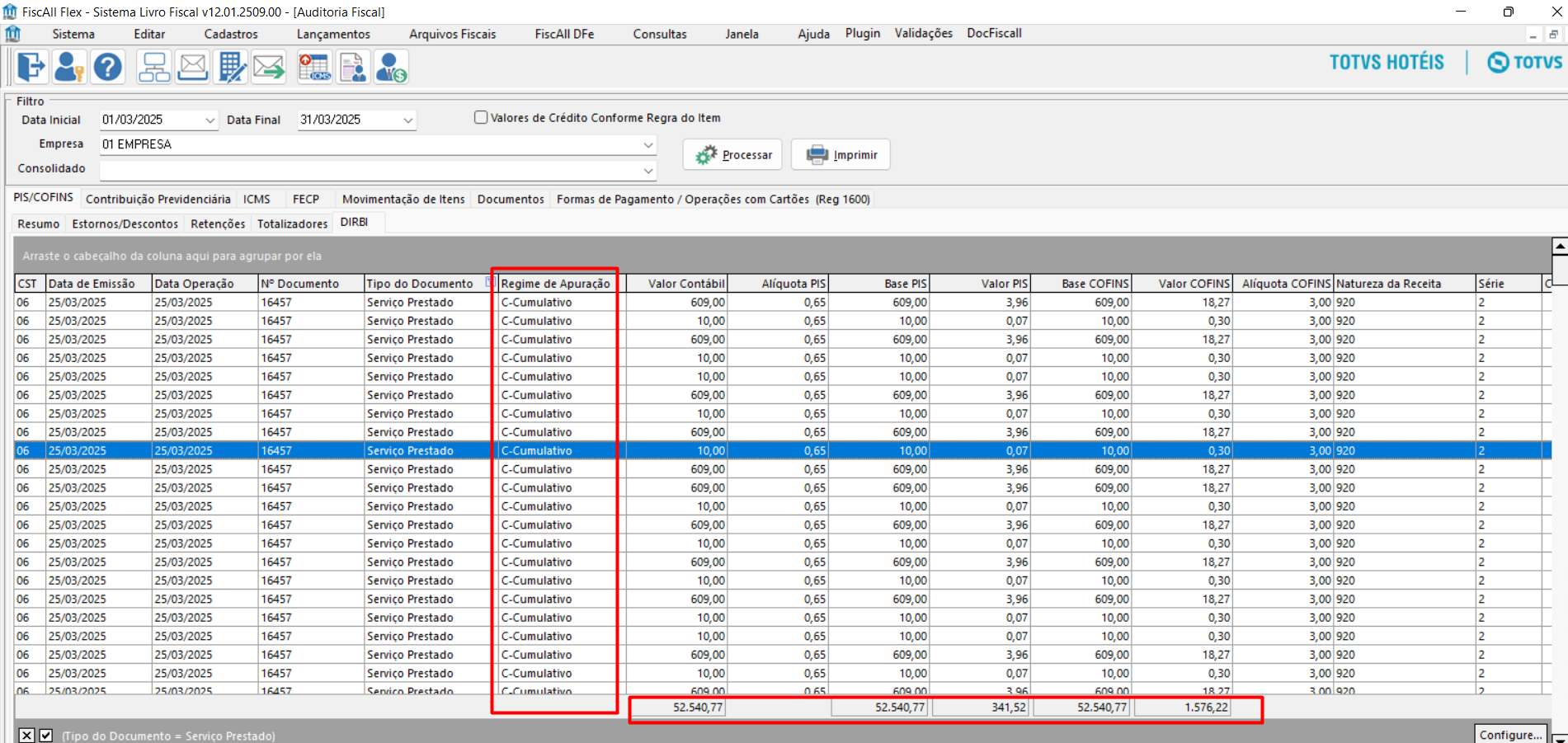Screen dimensions: 1568x743
Task: Click the user with dollar sign icon
Action: (391, 67)
